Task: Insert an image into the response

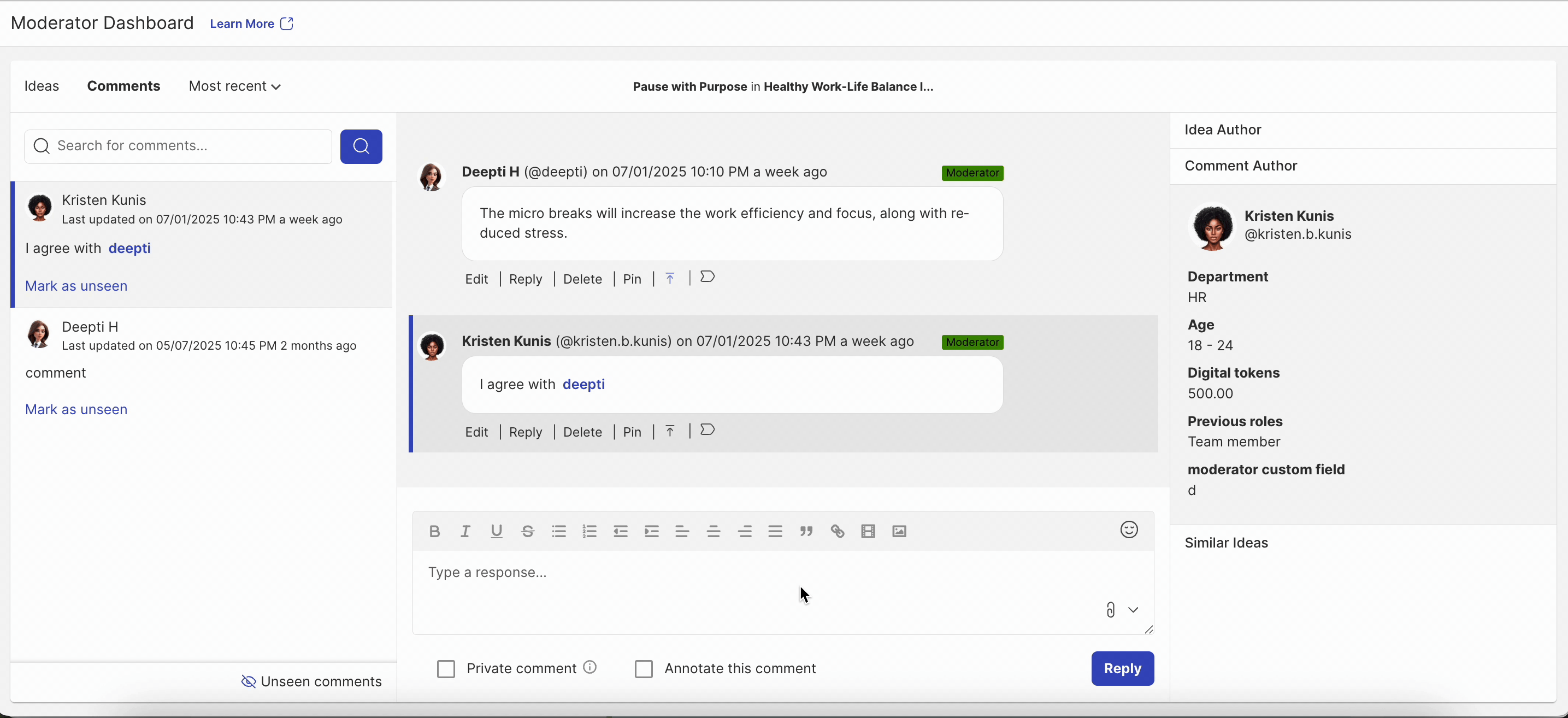Action: tap(899, 531)
